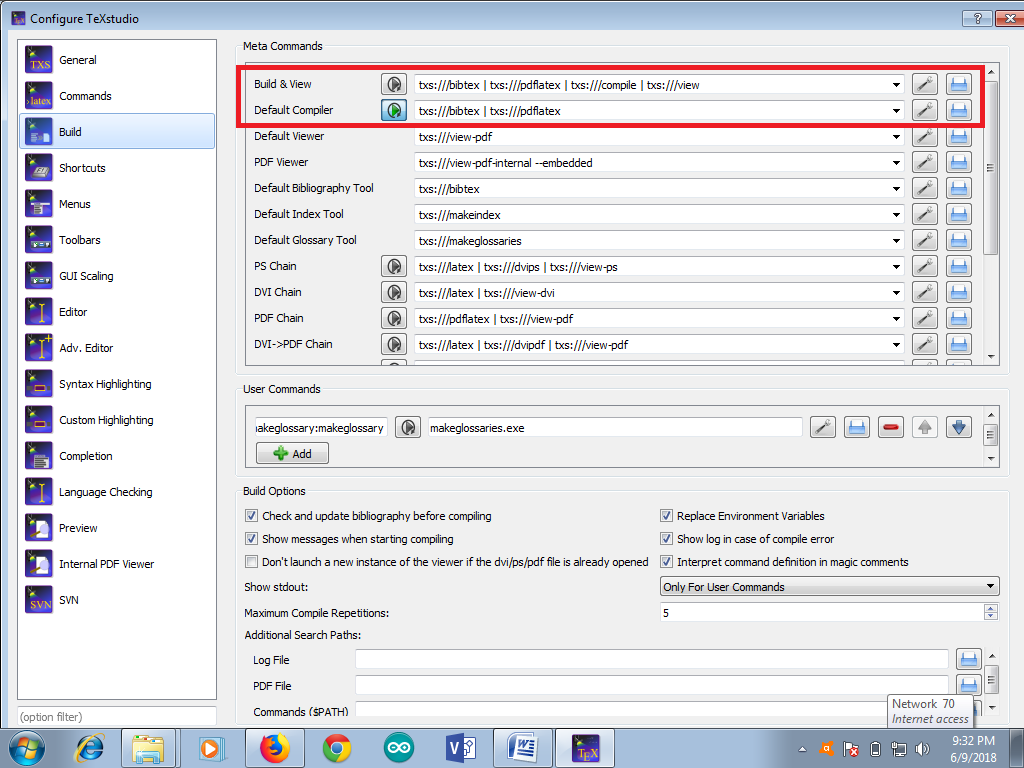This screenshot has width=1024, height=768.
Task: Open wrench config for Default Viewer
Action: click(x=925, y=136)
